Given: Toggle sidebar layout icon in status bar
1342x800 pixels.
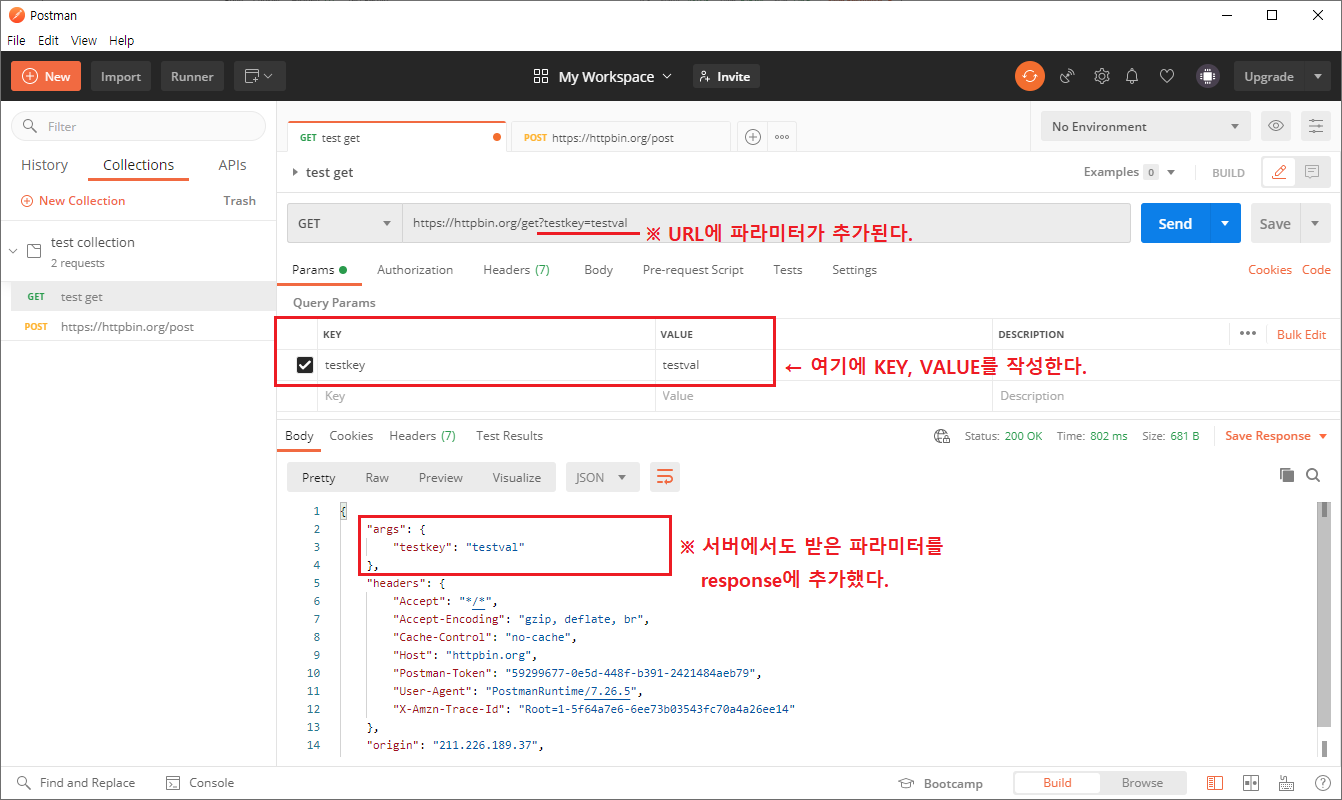Looking at the screenshot, I should [x=1215, y=783].
